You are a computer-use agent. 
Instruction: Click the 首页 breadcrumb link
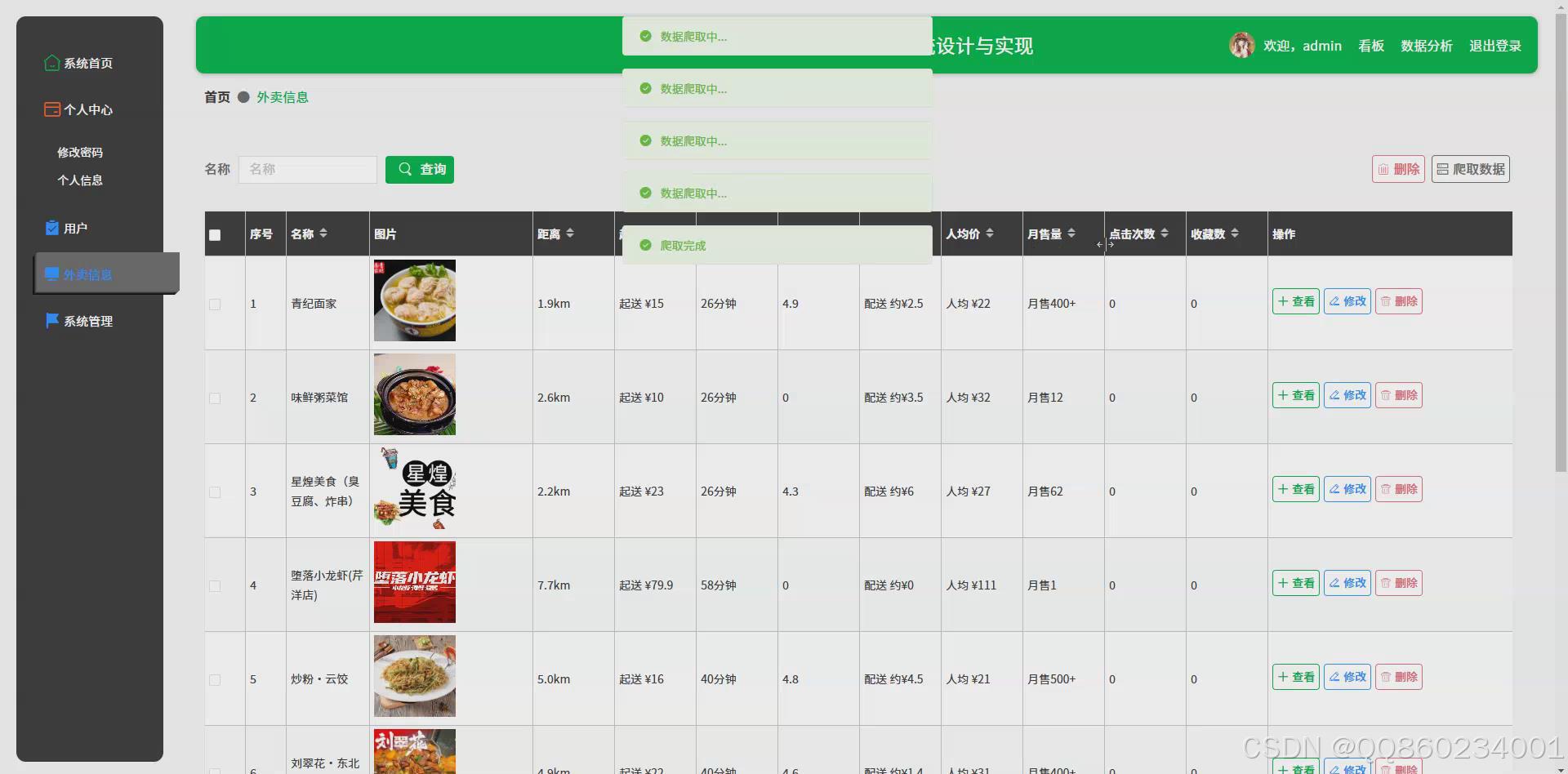(217, 97)
